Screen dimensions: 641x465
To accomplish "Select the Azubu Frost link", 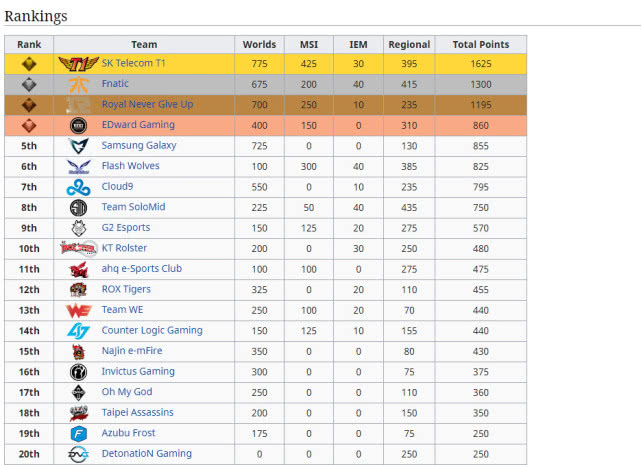I will pyautogui.click(x=128, y=433).
